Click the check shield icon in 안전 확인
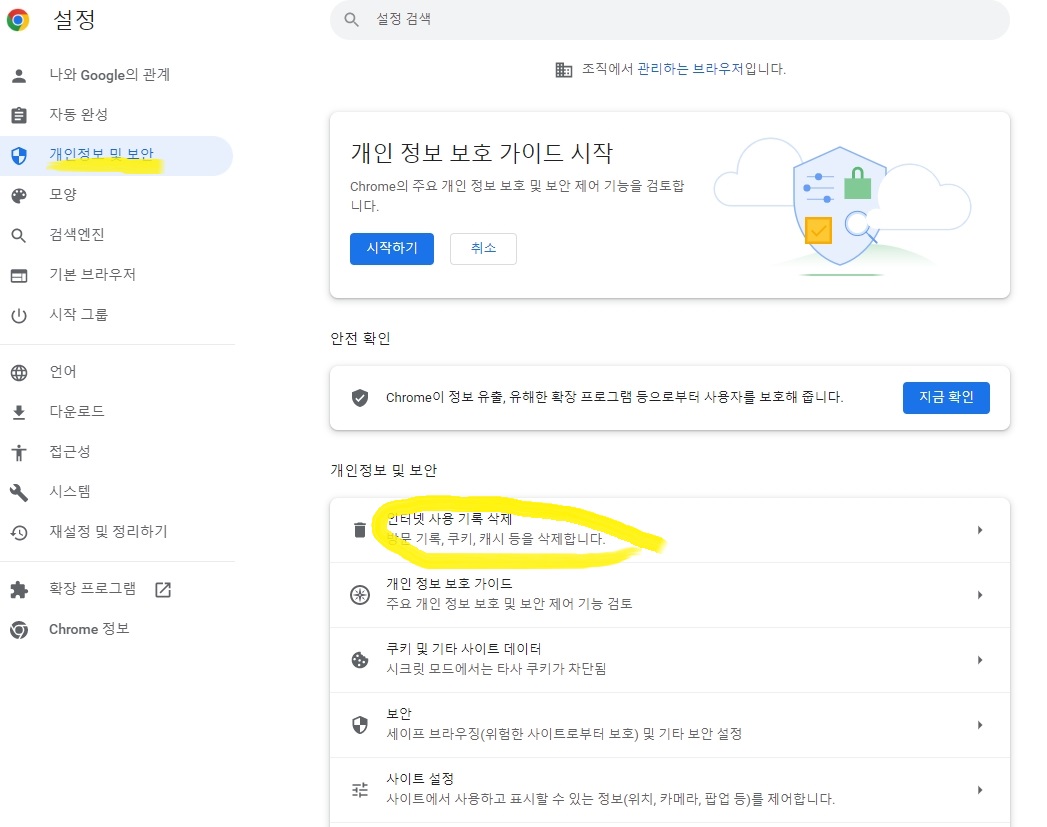1047x827 pixels. (360, 398)
